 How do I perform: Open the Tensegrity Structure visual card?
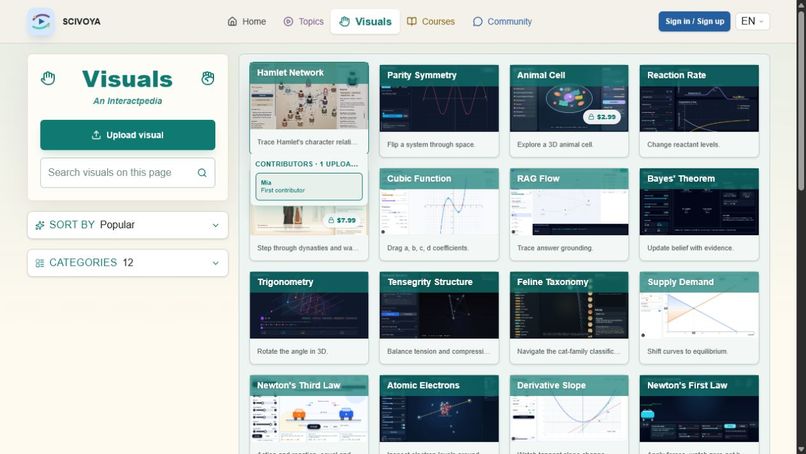pos(439,317)
